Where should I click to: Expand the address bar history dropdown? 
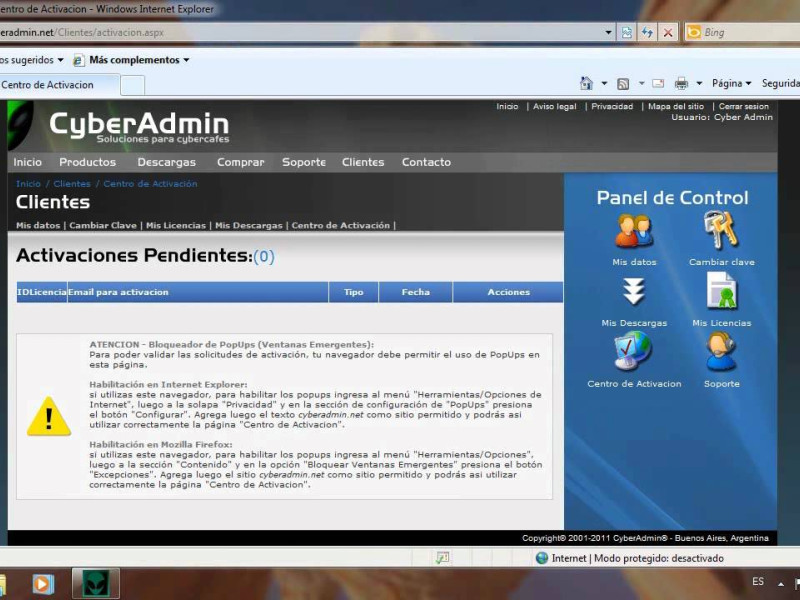click(x=608, y=33)
